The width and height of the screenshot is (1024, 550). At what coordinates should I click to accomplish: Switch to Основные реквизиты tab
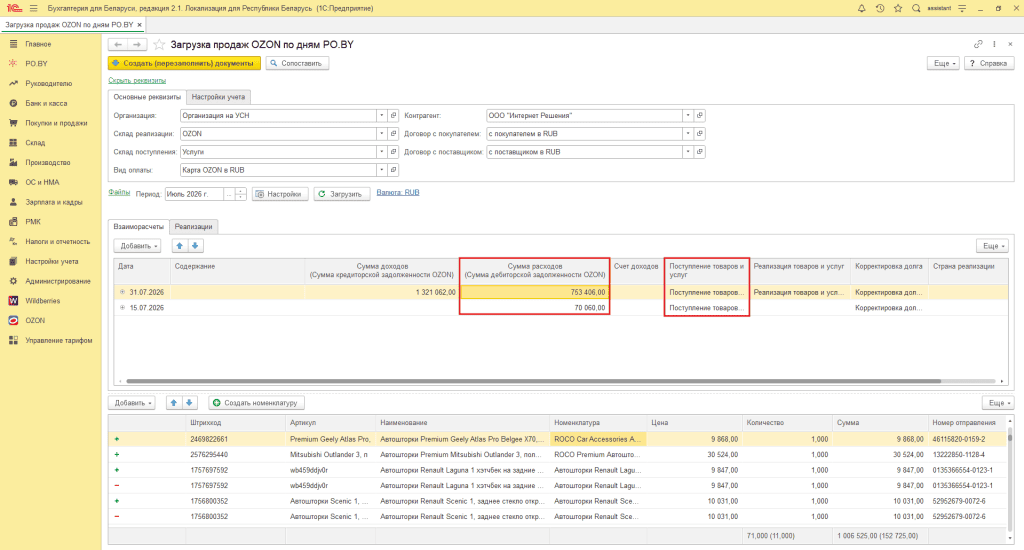[147, 97]
